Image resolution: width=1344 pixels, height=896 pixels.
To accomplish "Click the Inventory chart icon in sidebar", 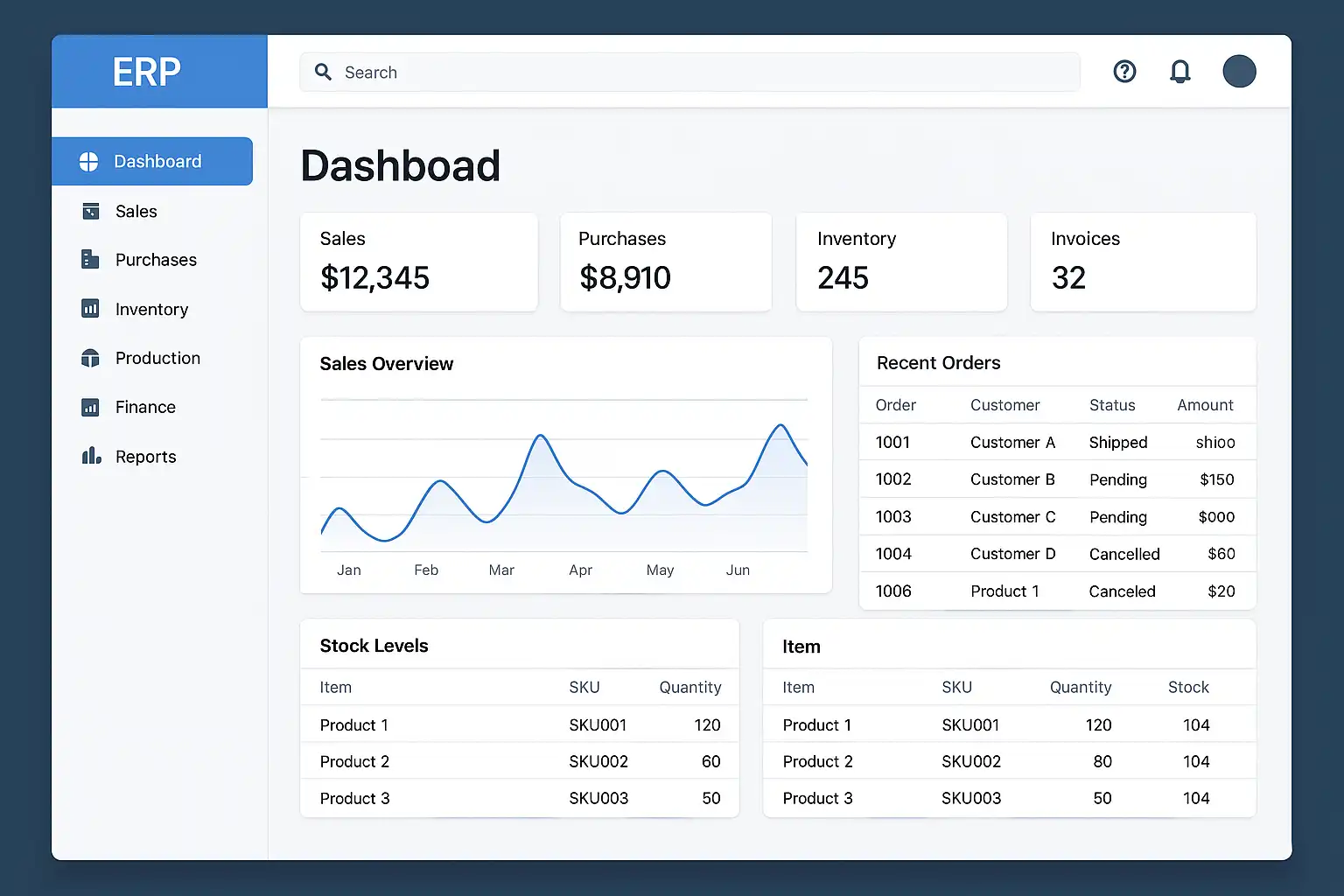I will pos(90,309).
